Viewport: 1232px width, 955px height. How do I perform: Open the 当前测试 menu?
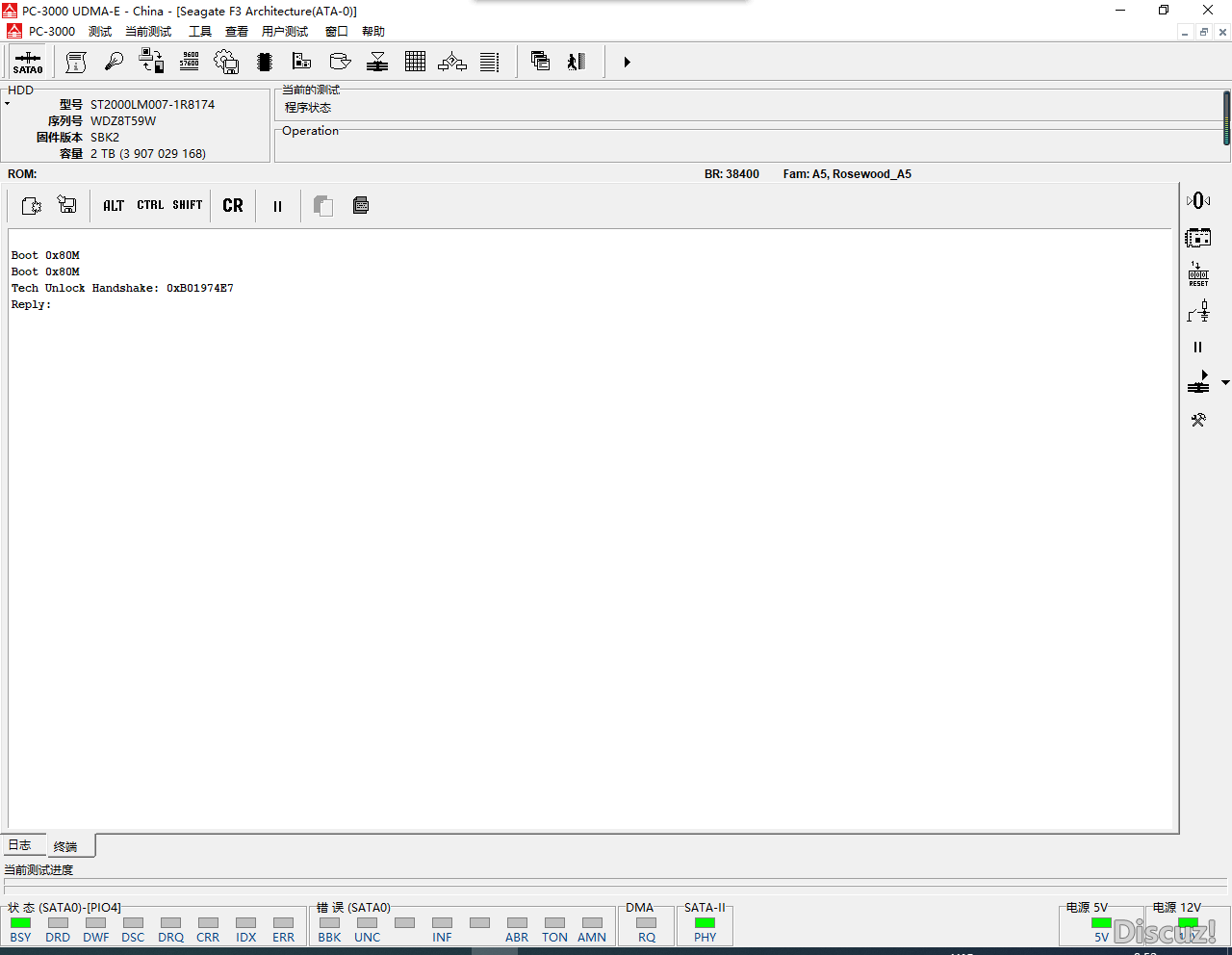[x=148, y=32]
